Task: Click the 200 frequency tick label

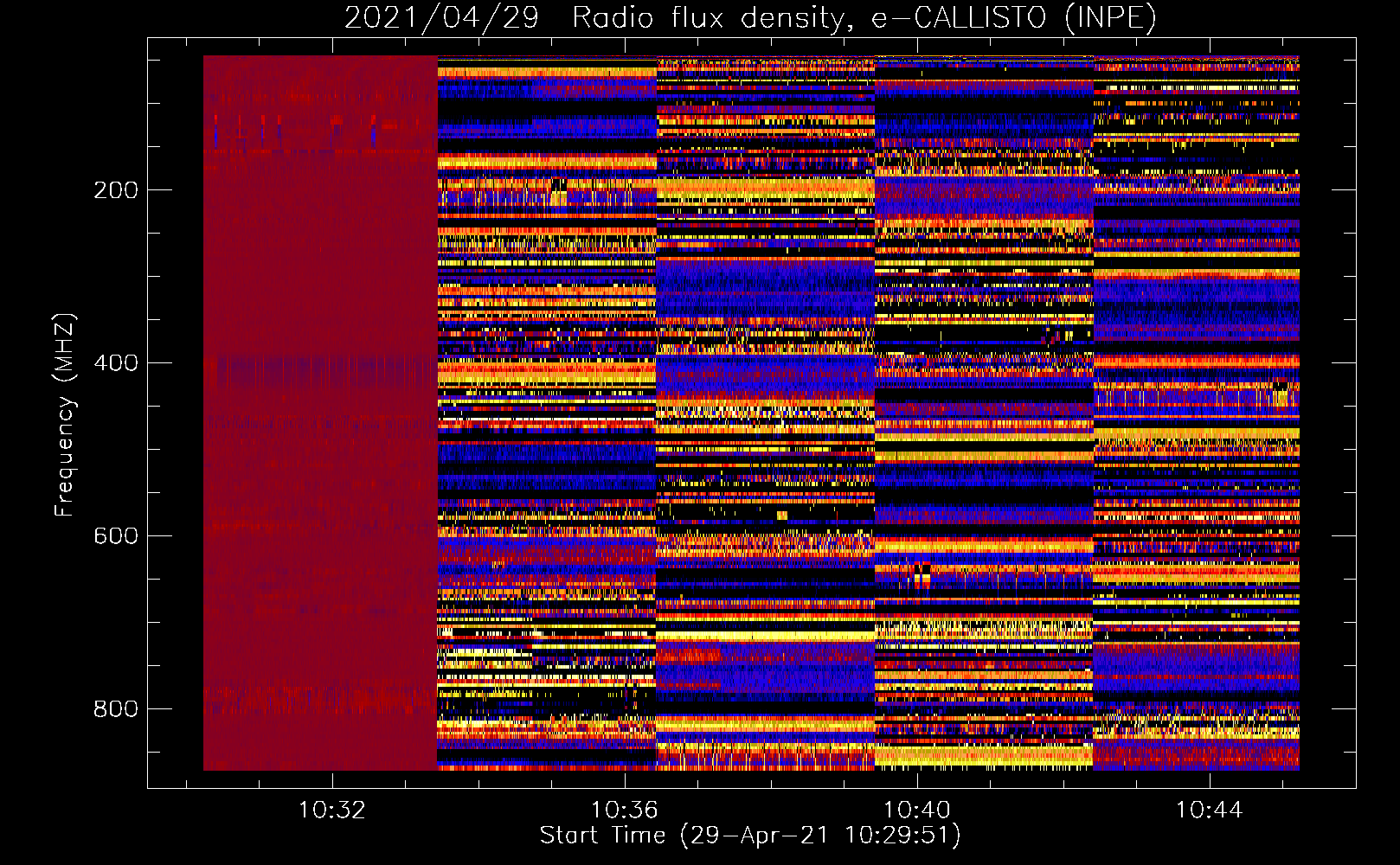Action: tap(116, 190)
